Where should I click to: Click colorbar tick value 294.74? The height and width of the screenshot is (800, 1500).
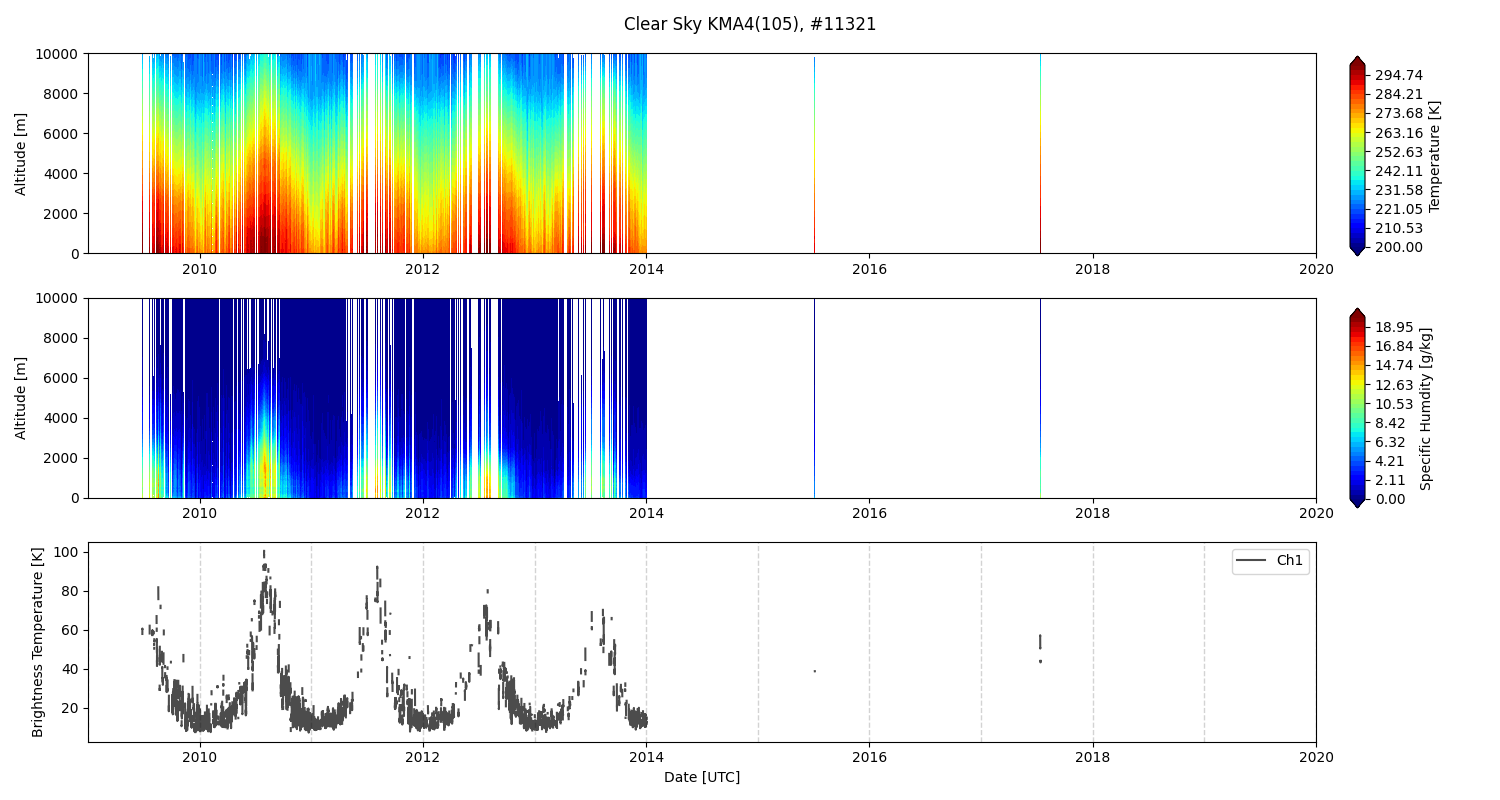point(1399,75)
